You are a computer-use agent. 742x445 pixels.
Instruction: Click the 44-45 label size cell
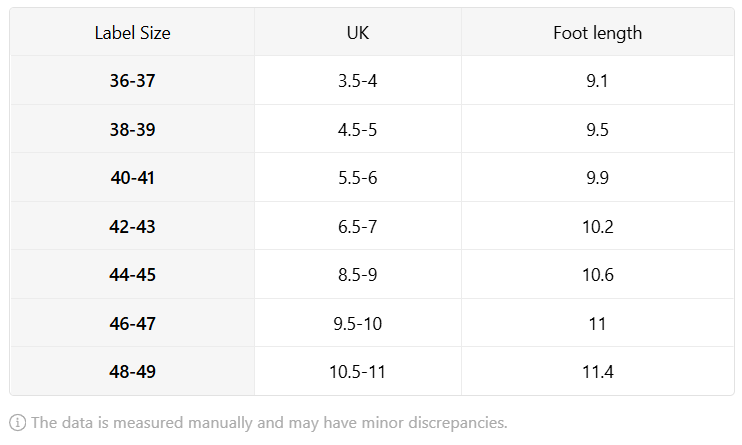tap(132, 275)
